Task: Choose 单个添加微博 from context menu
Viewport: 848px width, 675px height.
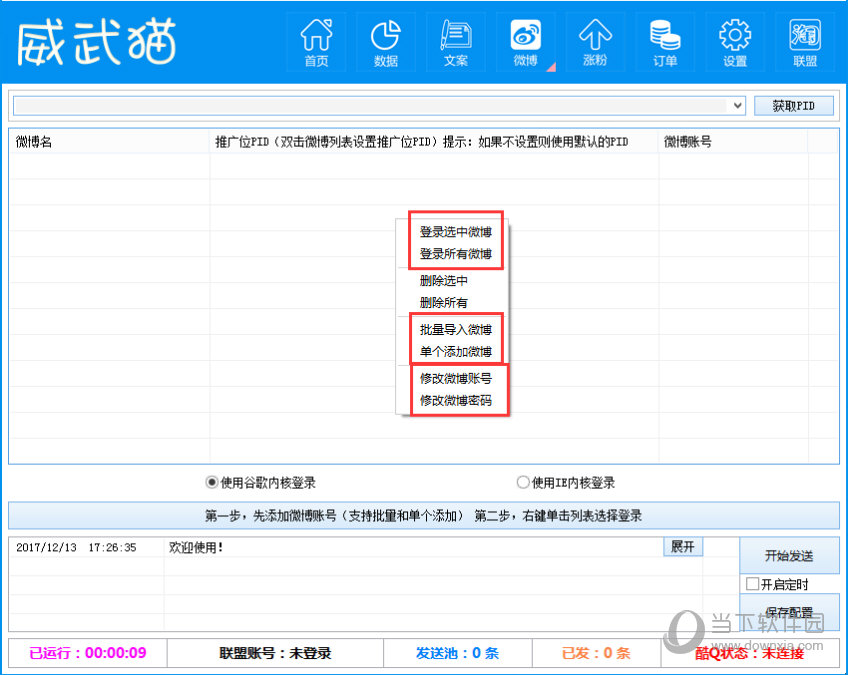Action: [455, 352]
